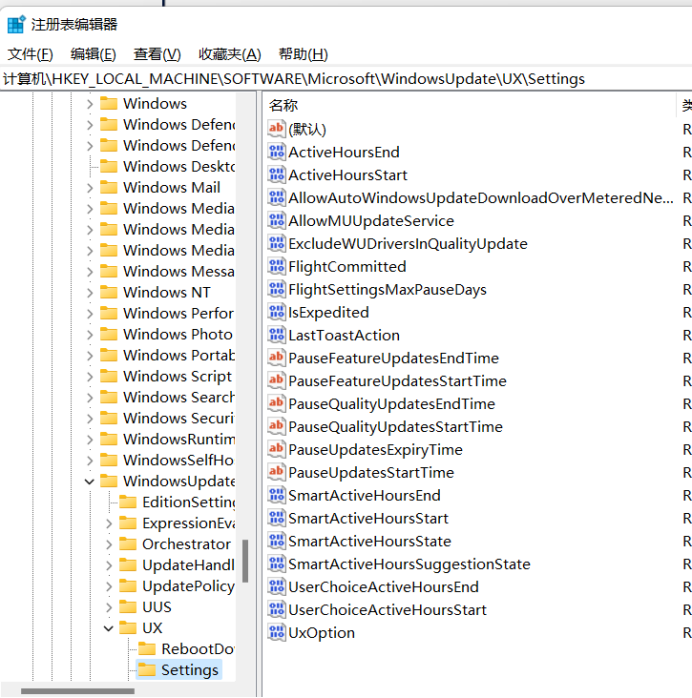Screen dimensions: 692x698
Task: Select the LastToastAction DWORD icon
Action: tap(276, 335)
